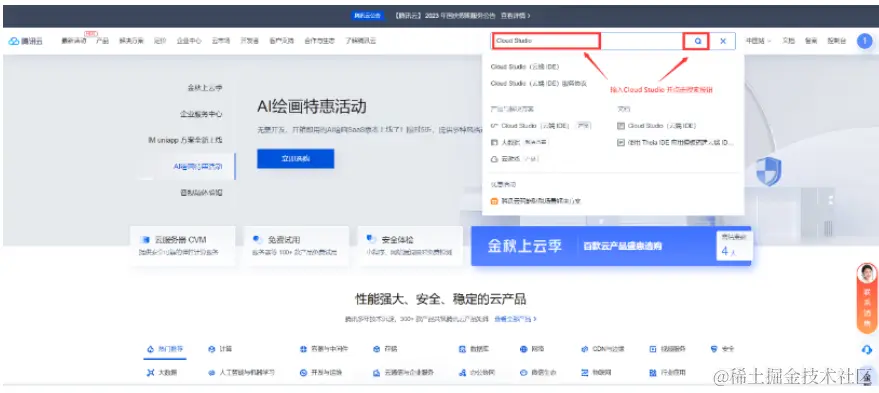
Task: Open the 中国站 region dropdown
Action: [x=758, y=41]
